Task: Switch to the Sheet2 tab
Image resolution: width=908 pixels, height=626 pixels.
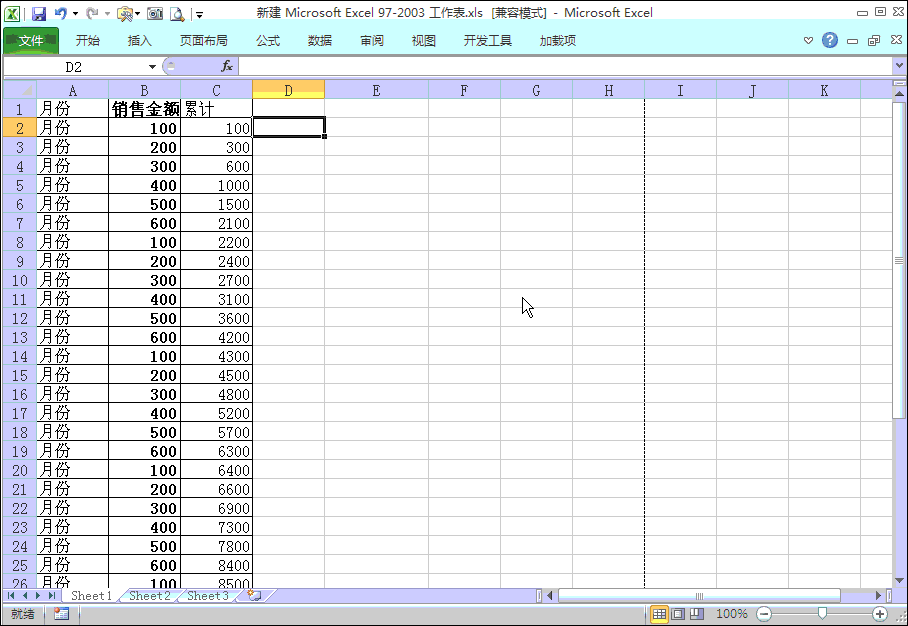Action: click(149, 595)
